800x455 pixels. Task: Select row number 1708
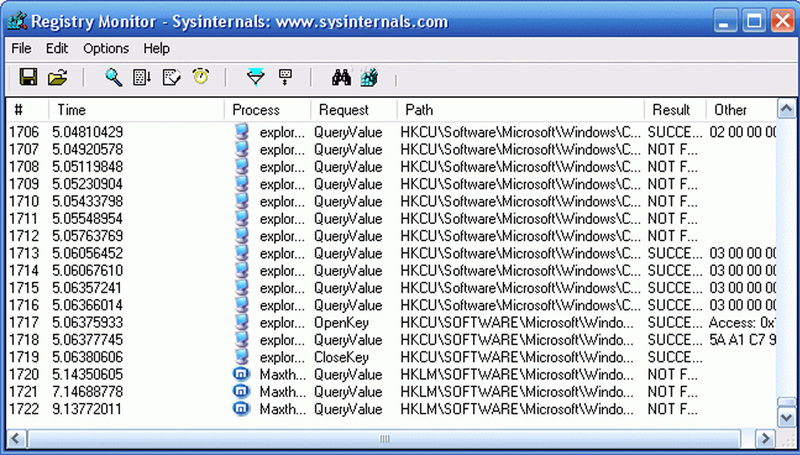[x=24, y=167]
